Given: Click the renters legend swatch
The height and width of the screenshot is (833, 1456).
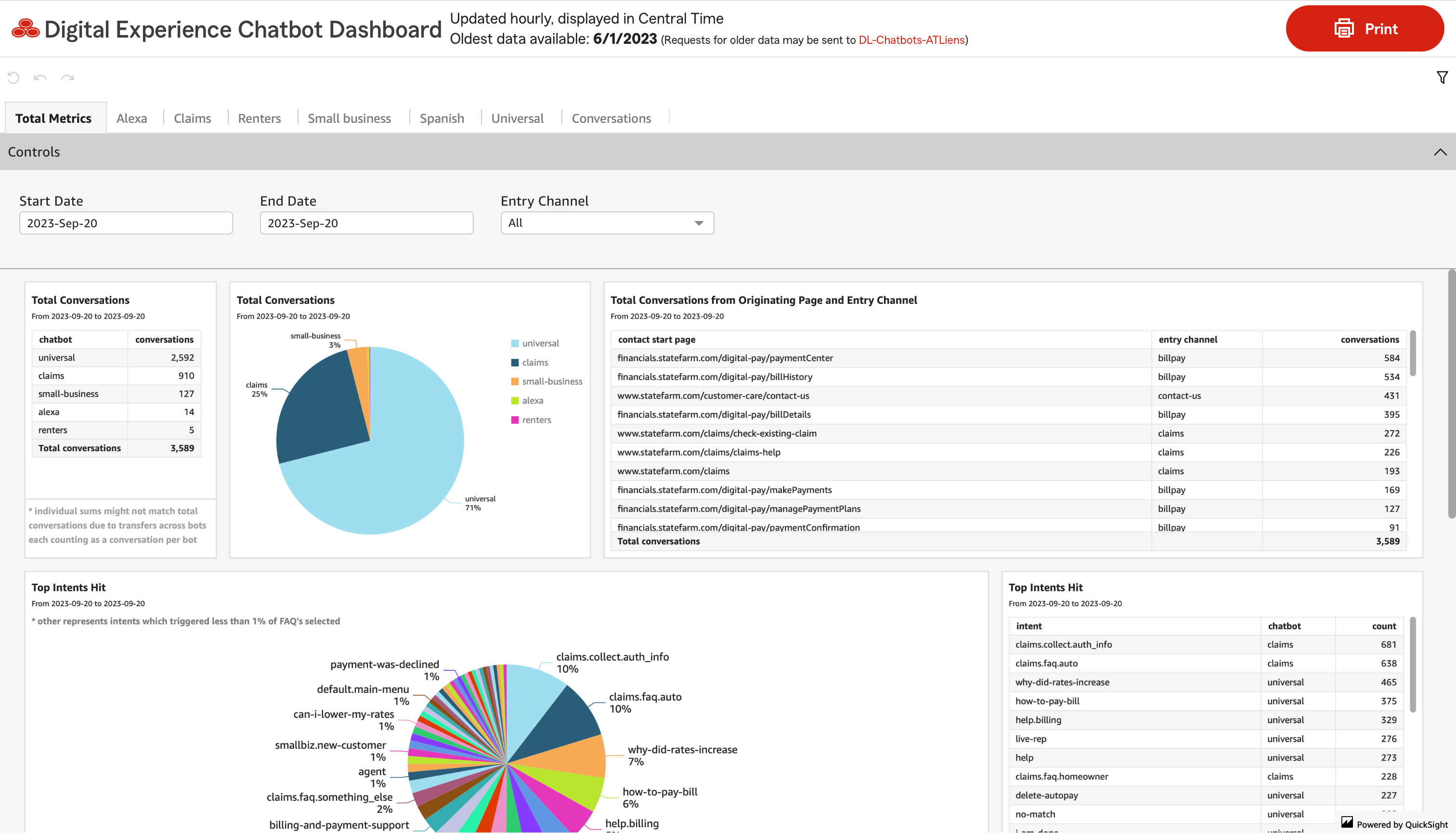Looking at the screenshot, I should 515,420.
